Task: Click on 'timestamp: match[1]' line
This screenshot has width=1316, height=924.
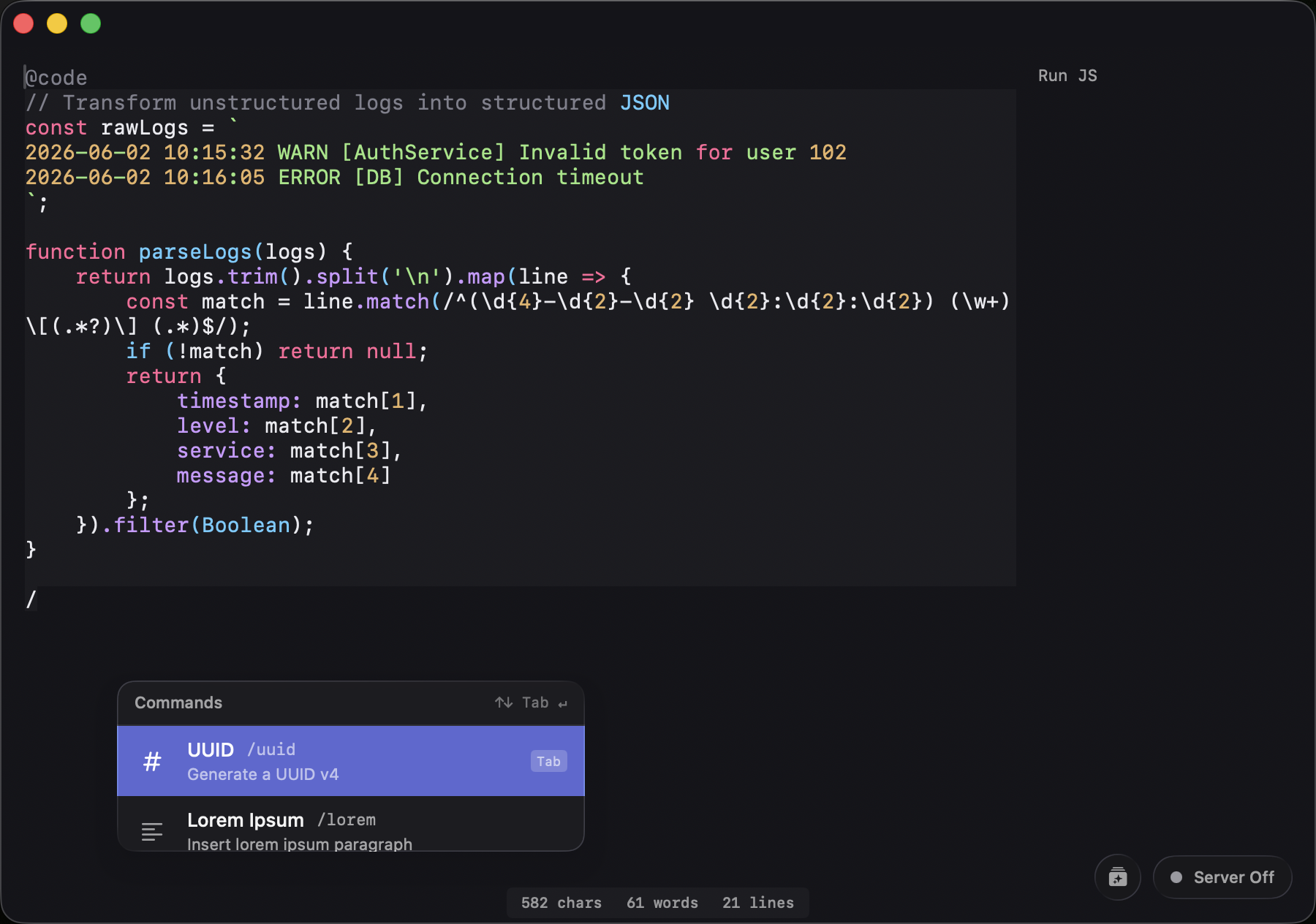Action: point(302,401)
